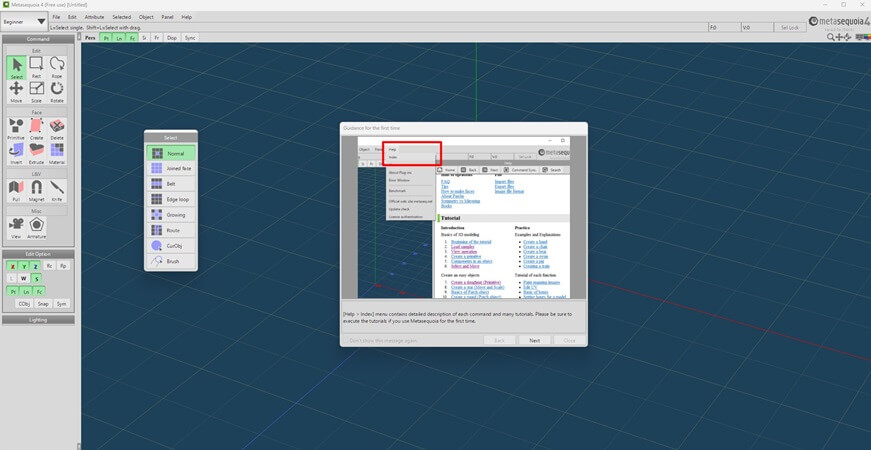Open the File menu
The height and width of the screenshot is (450, 871).
click(56, 17)
